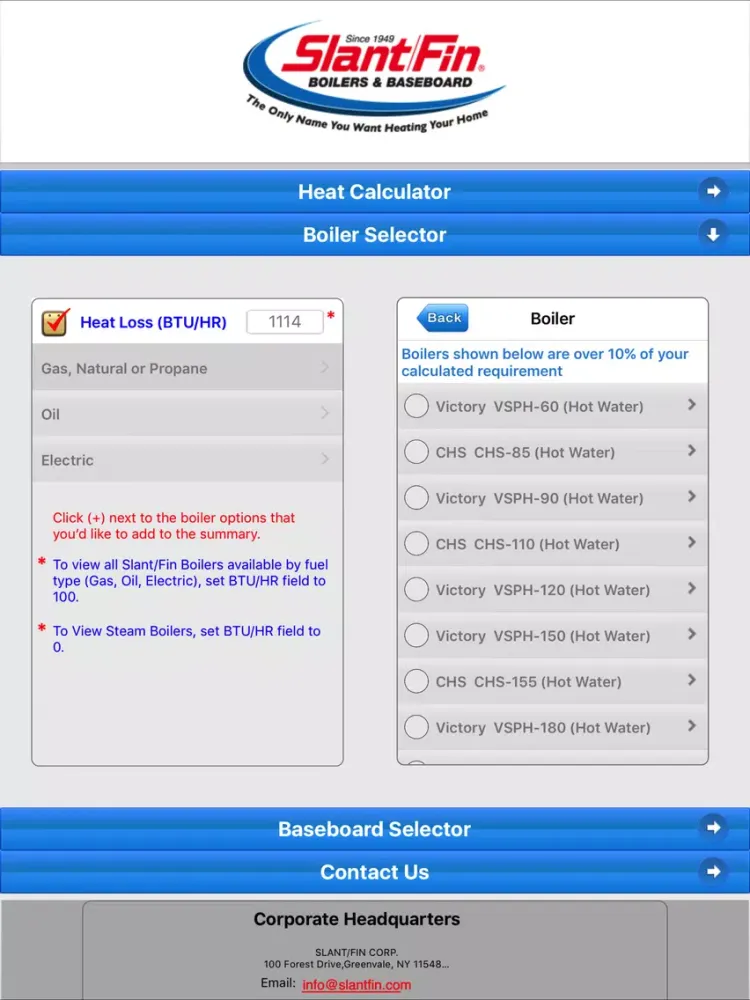Click the Heat Loss checkmark notepad icon

pos(55,322)
